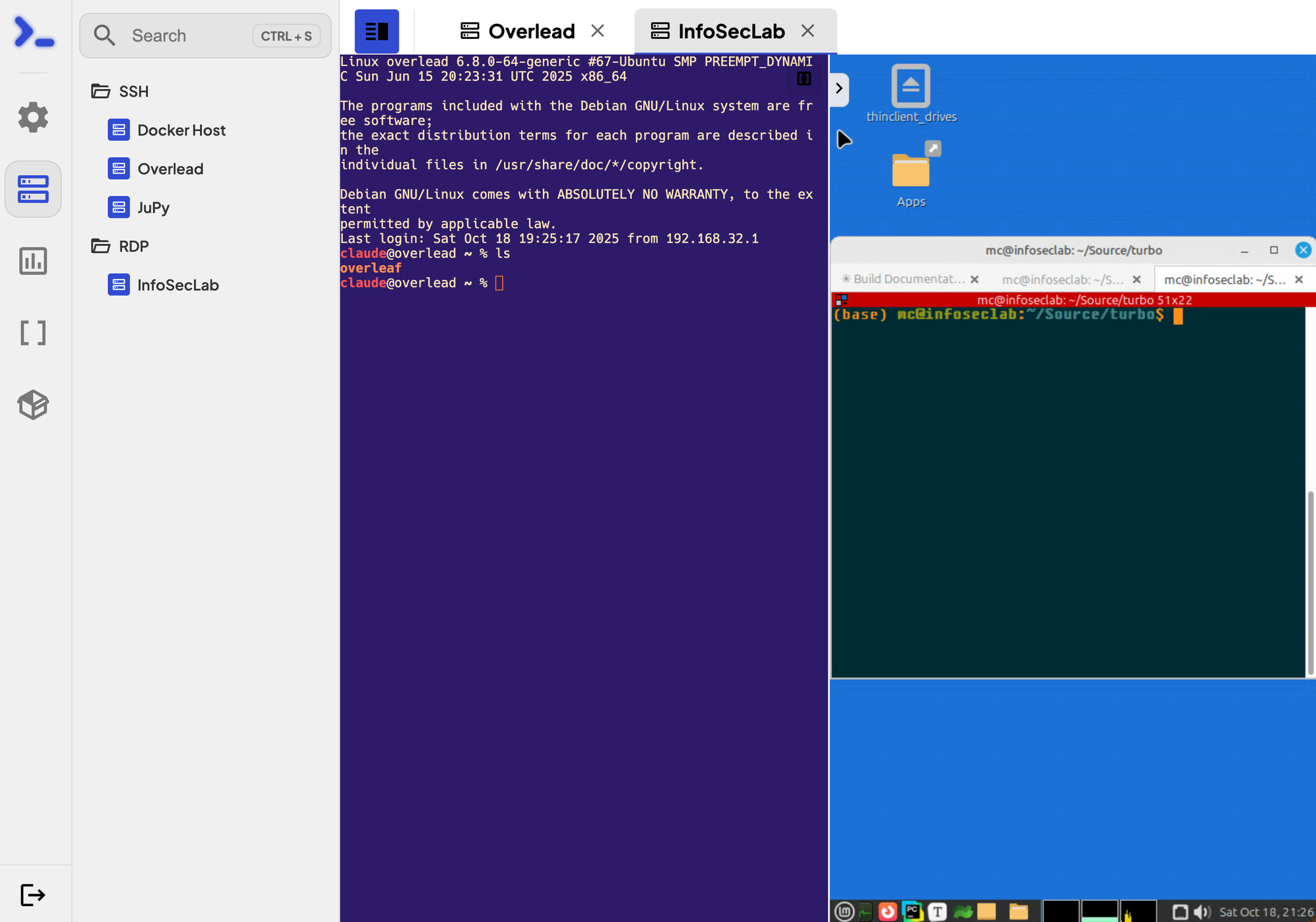Sign out using the logout icon

pos(31,895)
